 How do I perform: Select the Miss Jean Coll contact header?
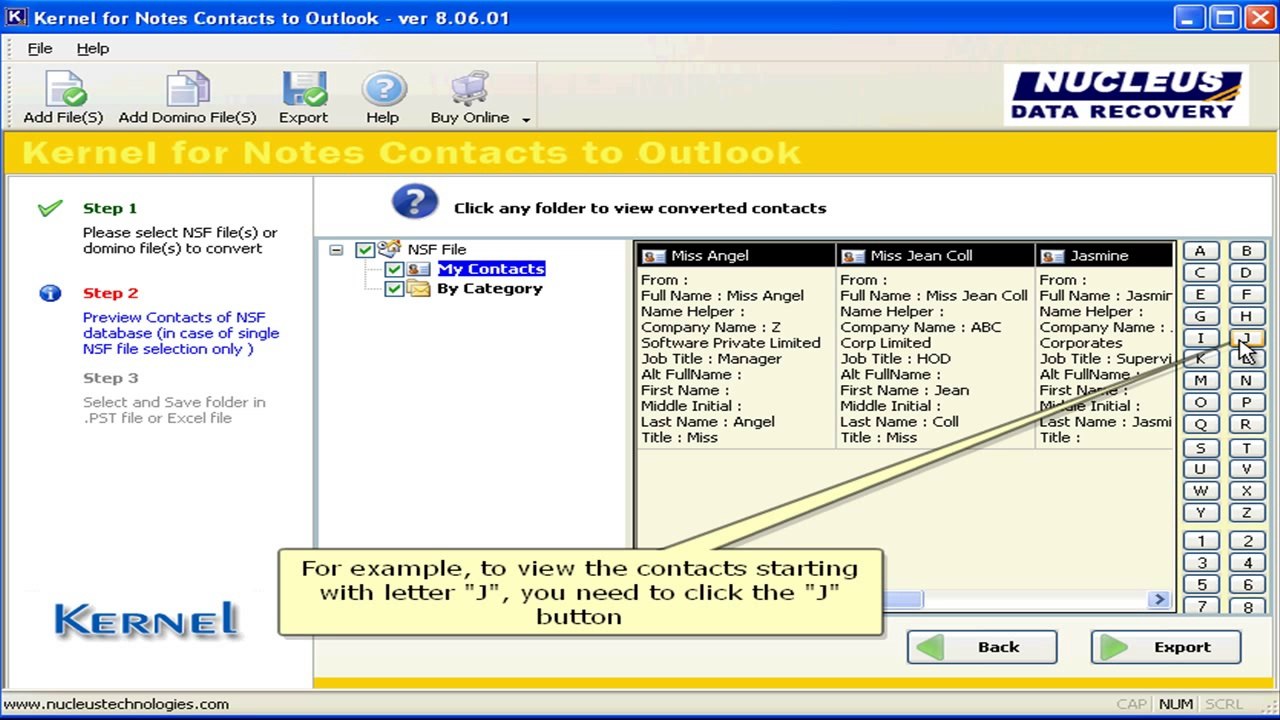(x=936, y=256)
